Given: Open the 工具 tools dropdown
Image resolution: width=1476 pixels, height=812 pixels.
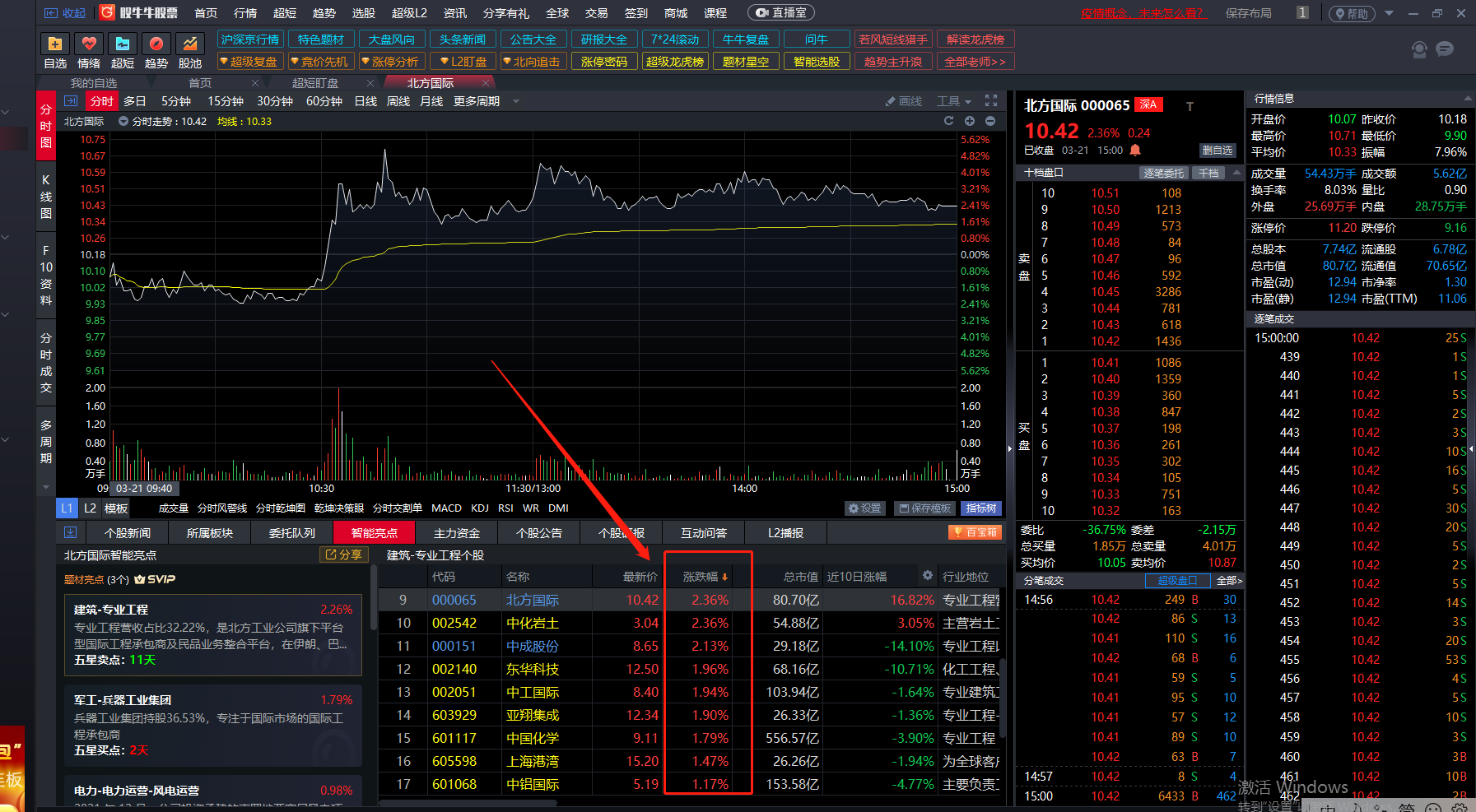Looking at the screenshot, I should 954,101.
